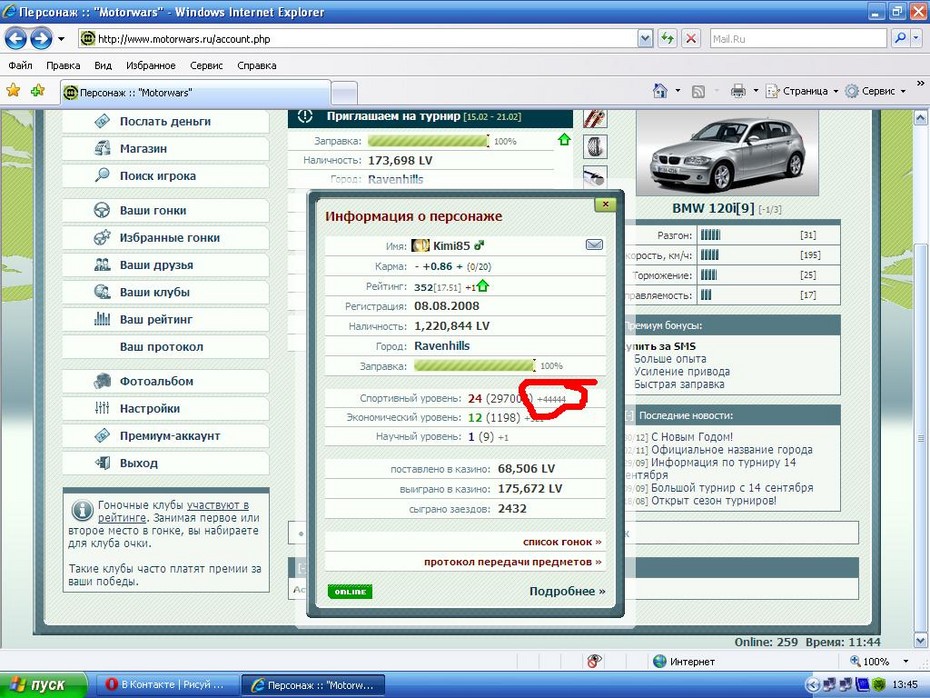
Task: Click the Подробнее link in popup
Action: 567,591
